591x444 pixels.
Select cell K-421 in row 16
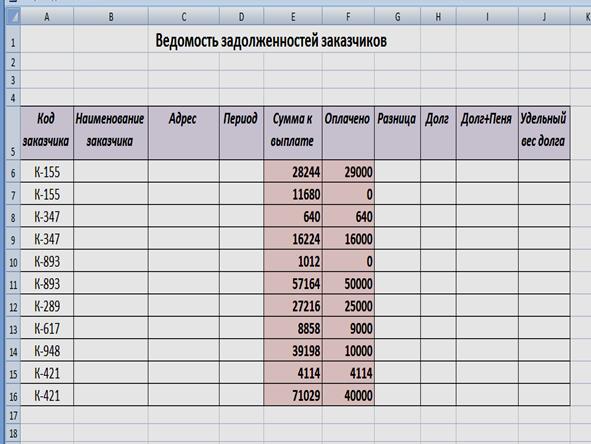pyautogui.click(x=47, y=395)
